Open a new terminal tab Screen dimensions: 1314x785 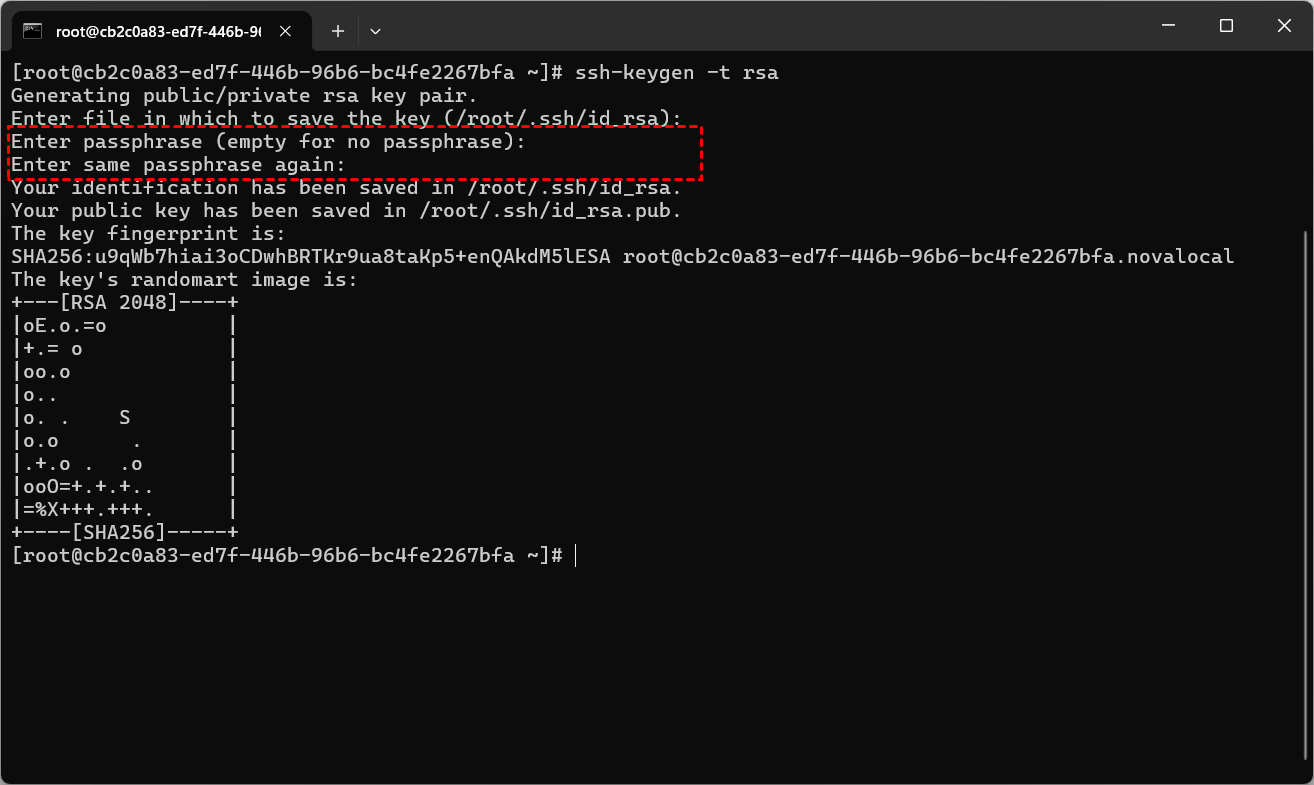pos(338,31)
